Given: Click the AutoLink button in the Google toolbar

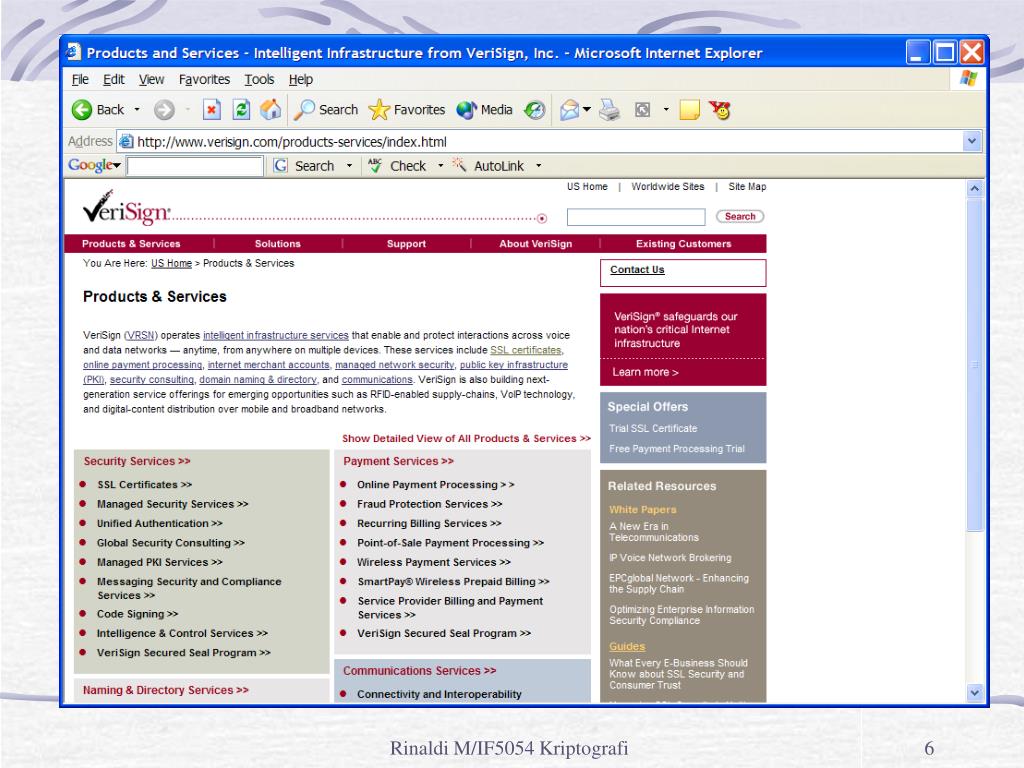Looking at the screenshot, I should pos(488,166).
